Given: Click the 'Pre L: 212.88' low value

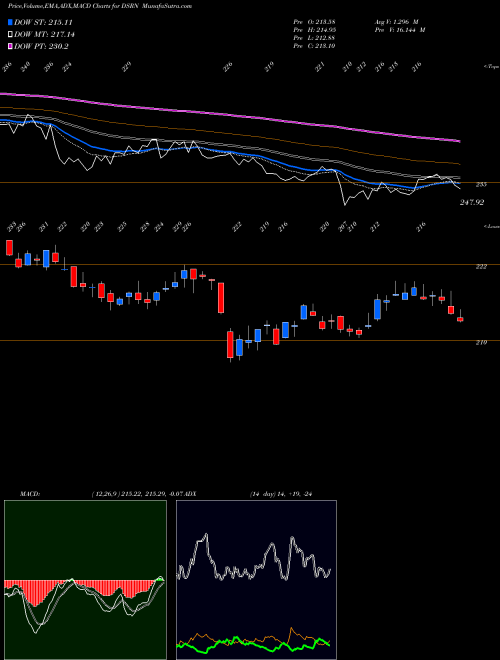Looking at the screenshot, I should (x=314, y=38).
